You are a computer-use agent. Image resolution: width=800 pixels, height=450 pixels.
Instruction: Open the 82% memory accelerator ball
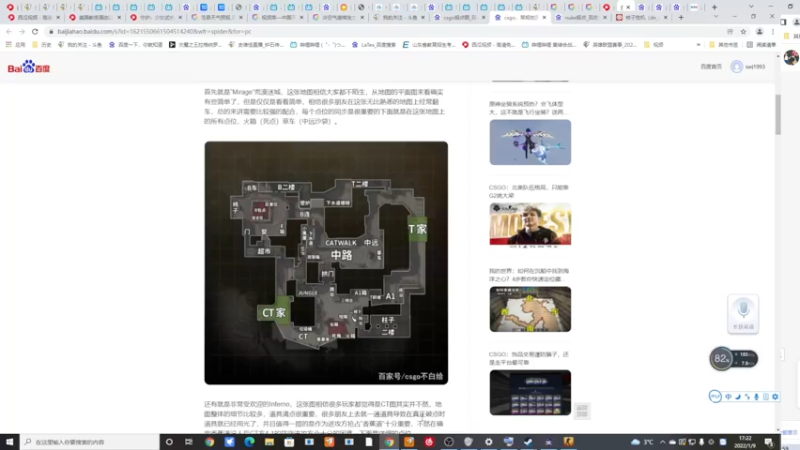tap(721, 359)
